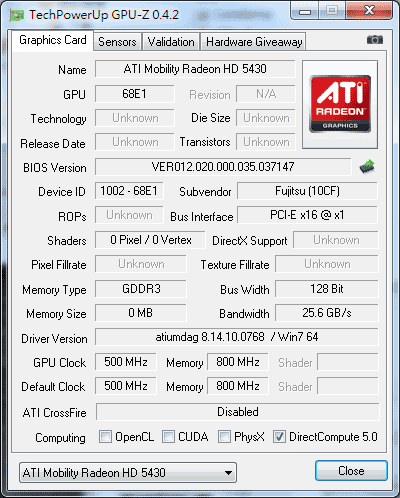Click the Release Date label
This screenshot has height=498, width=400.
[x=53, y=144]
